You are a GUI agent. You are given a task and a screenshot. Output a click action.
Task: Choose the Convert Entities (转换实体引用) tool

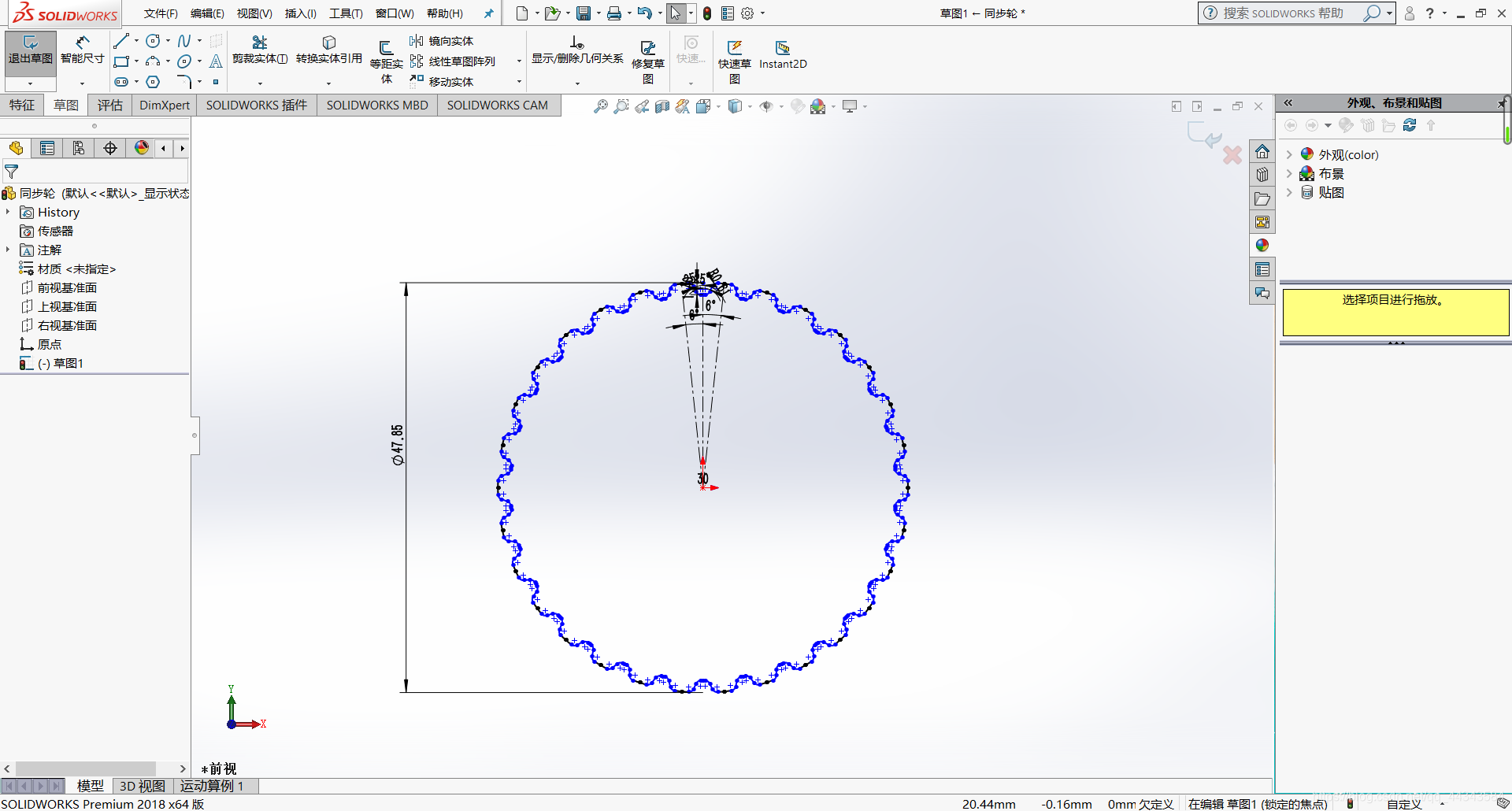[328, 49]
